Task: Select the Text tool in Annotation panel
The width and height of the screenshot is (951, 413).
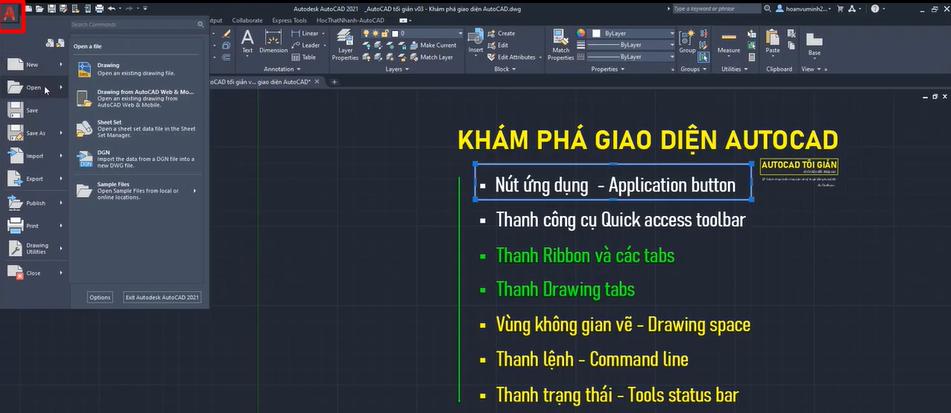Action: click(x=247, y=42)
